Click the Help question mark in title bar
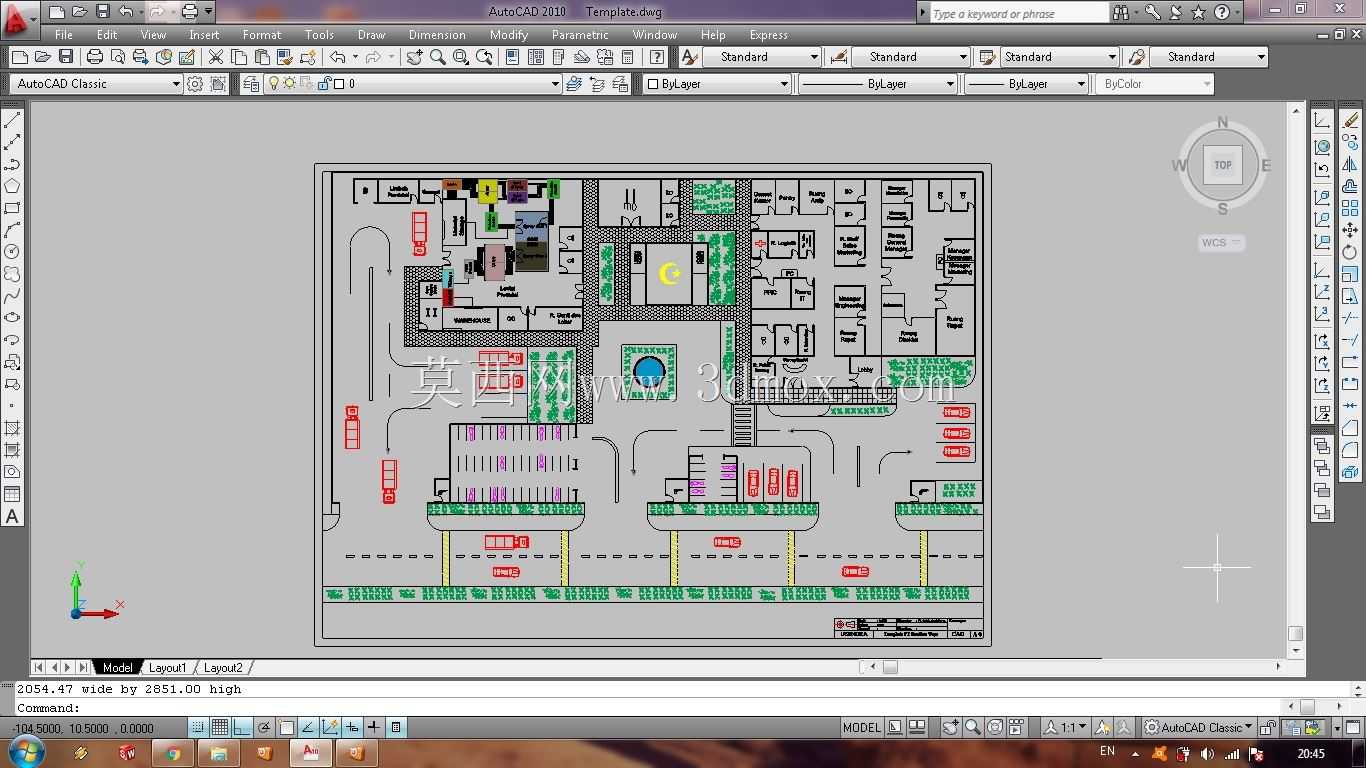Image resolution: width=1366 pixels, height=768 pixels. 1222,13
